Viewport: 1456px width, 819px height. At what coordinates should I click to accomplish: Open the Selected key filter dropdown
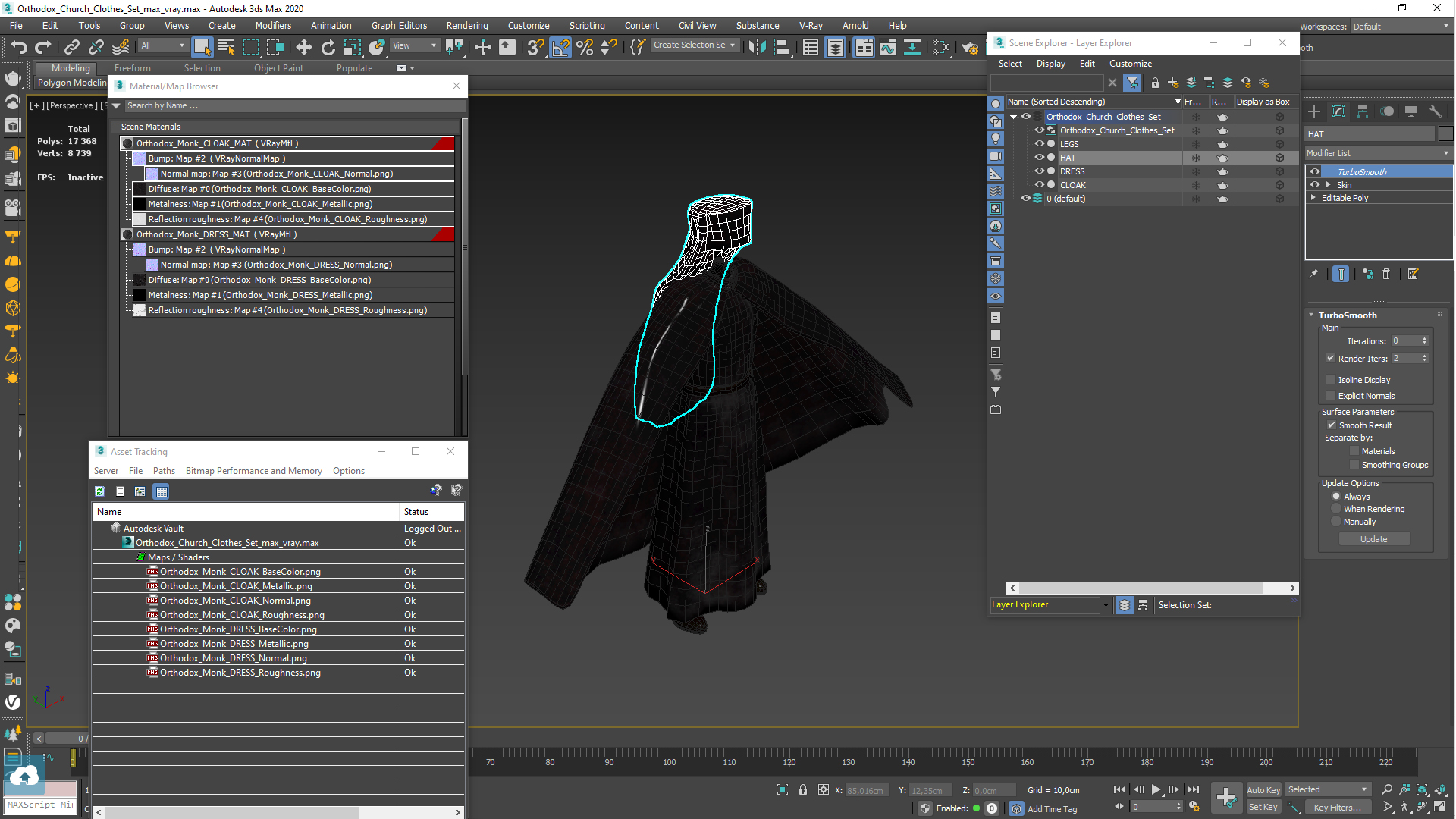[1327, 789]
